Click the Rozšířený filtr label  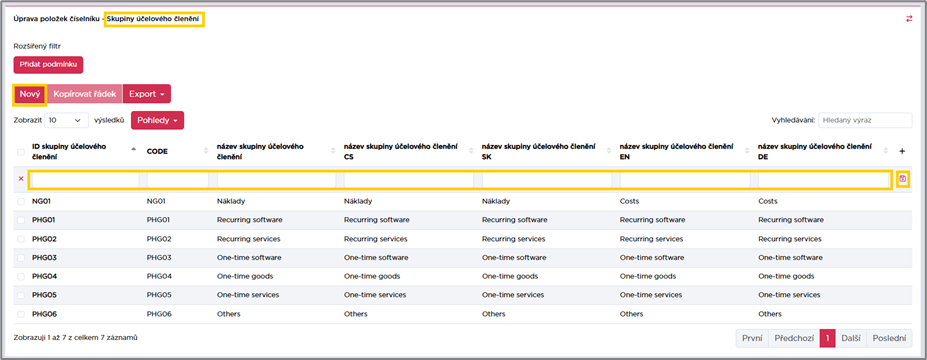(37, 46)
